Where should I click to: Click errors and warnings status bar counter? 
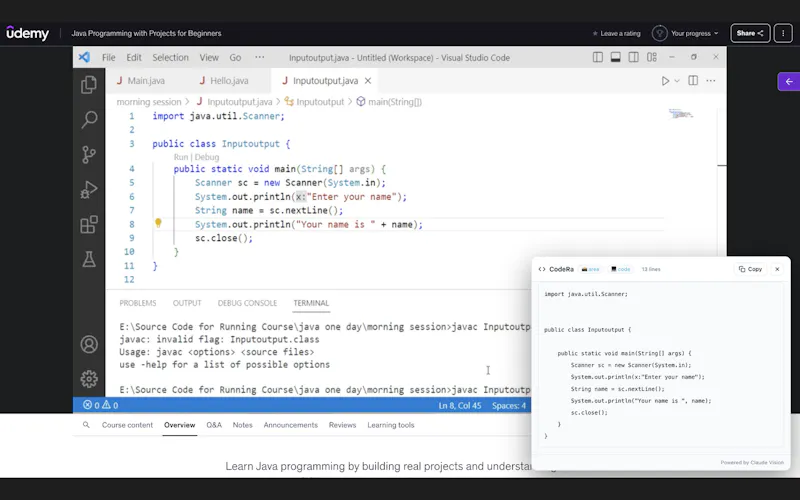tap(101, 405)
